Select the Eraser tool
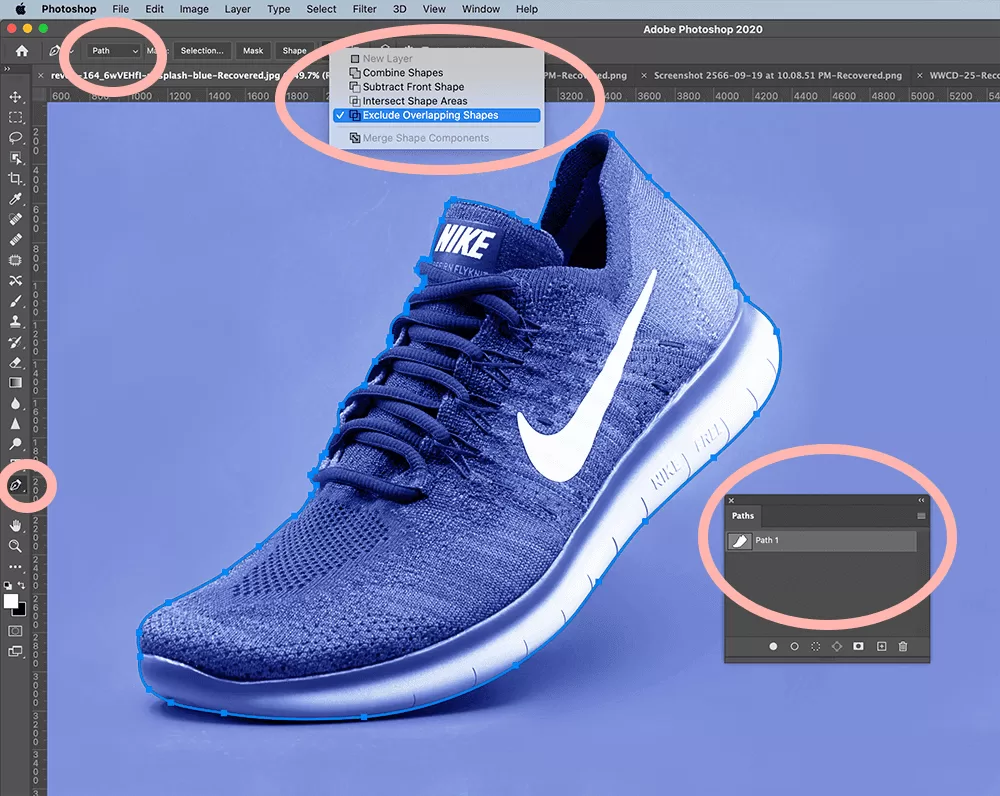Image resolution: width=1000 pixels, height=796 pixels. coord(15,362)
